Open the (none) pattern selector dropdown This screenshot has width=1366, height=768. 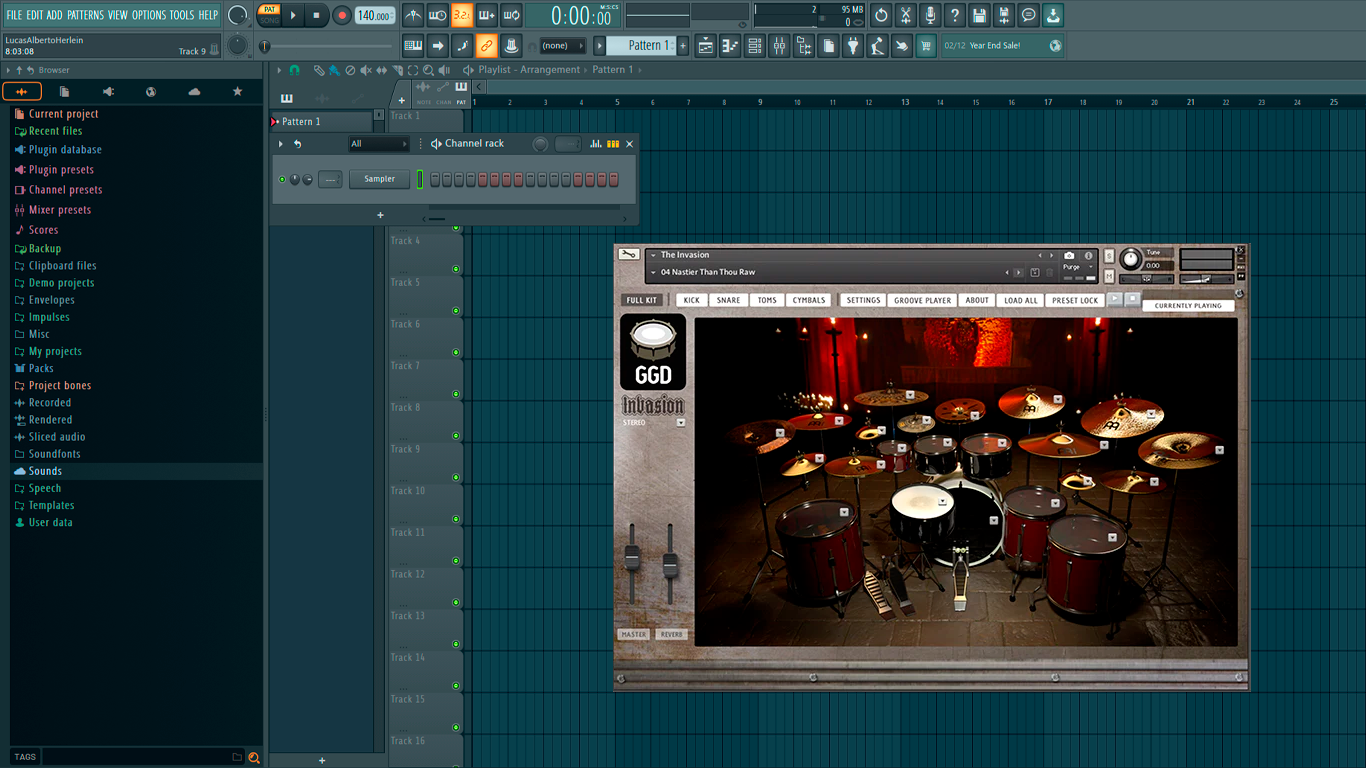563,45
